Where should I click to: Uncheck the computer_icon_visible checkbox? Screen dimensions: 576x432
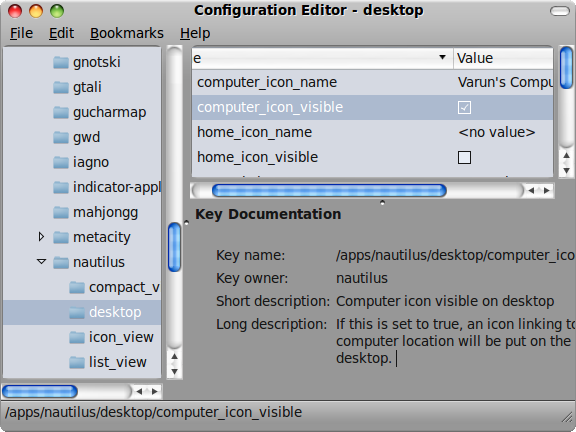point(464,108)
